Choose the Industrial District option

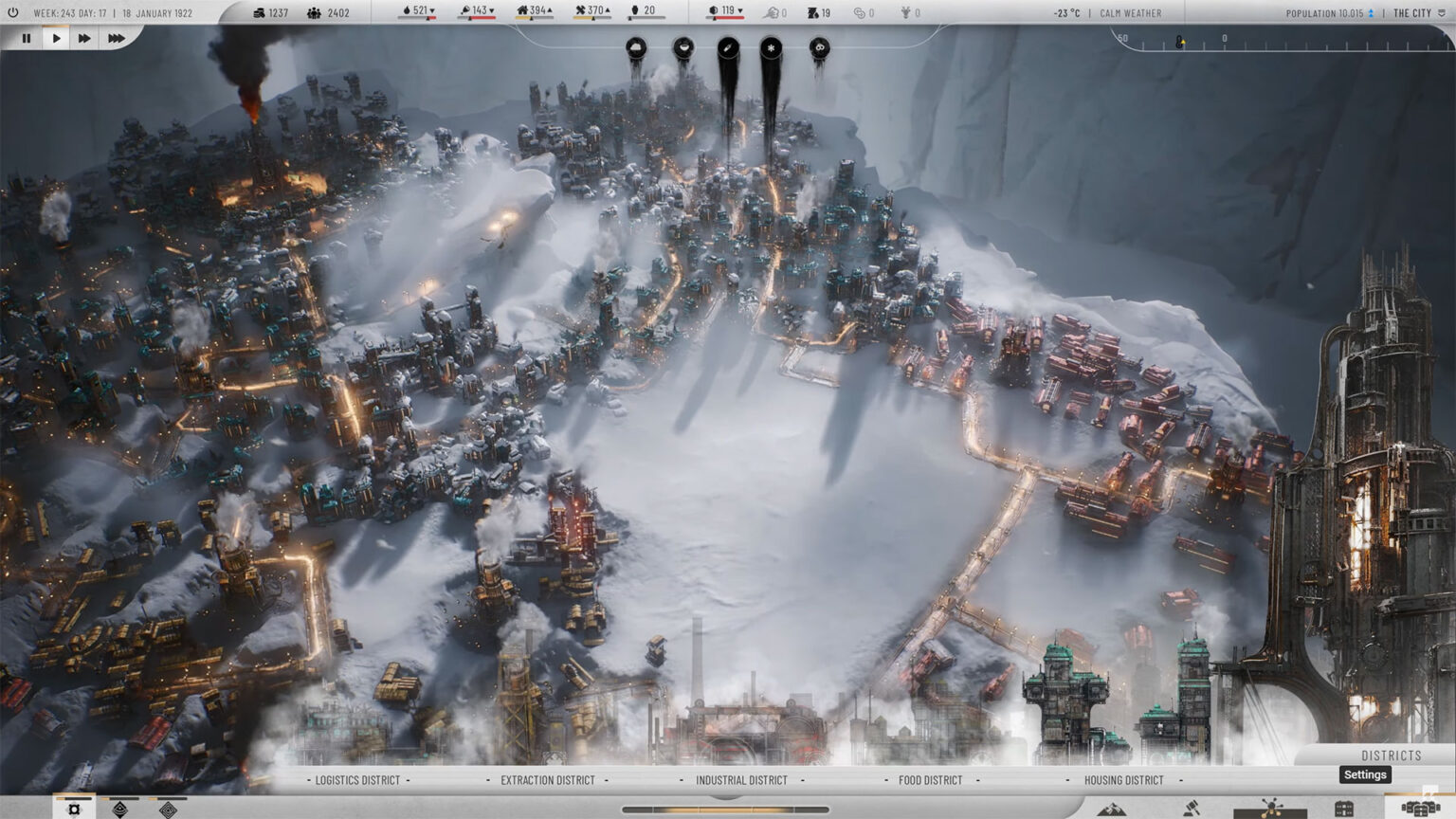tap(741, 780)
